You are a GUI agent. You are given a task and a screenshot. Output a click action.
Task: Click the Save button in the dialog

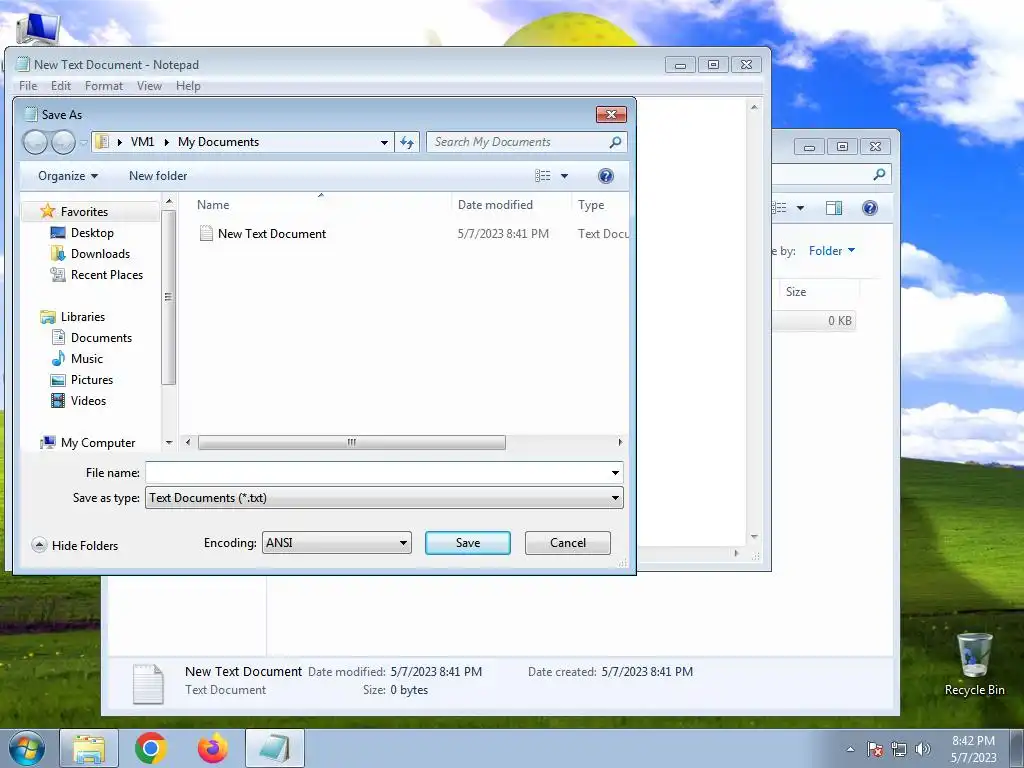click(x=468, y=543)
